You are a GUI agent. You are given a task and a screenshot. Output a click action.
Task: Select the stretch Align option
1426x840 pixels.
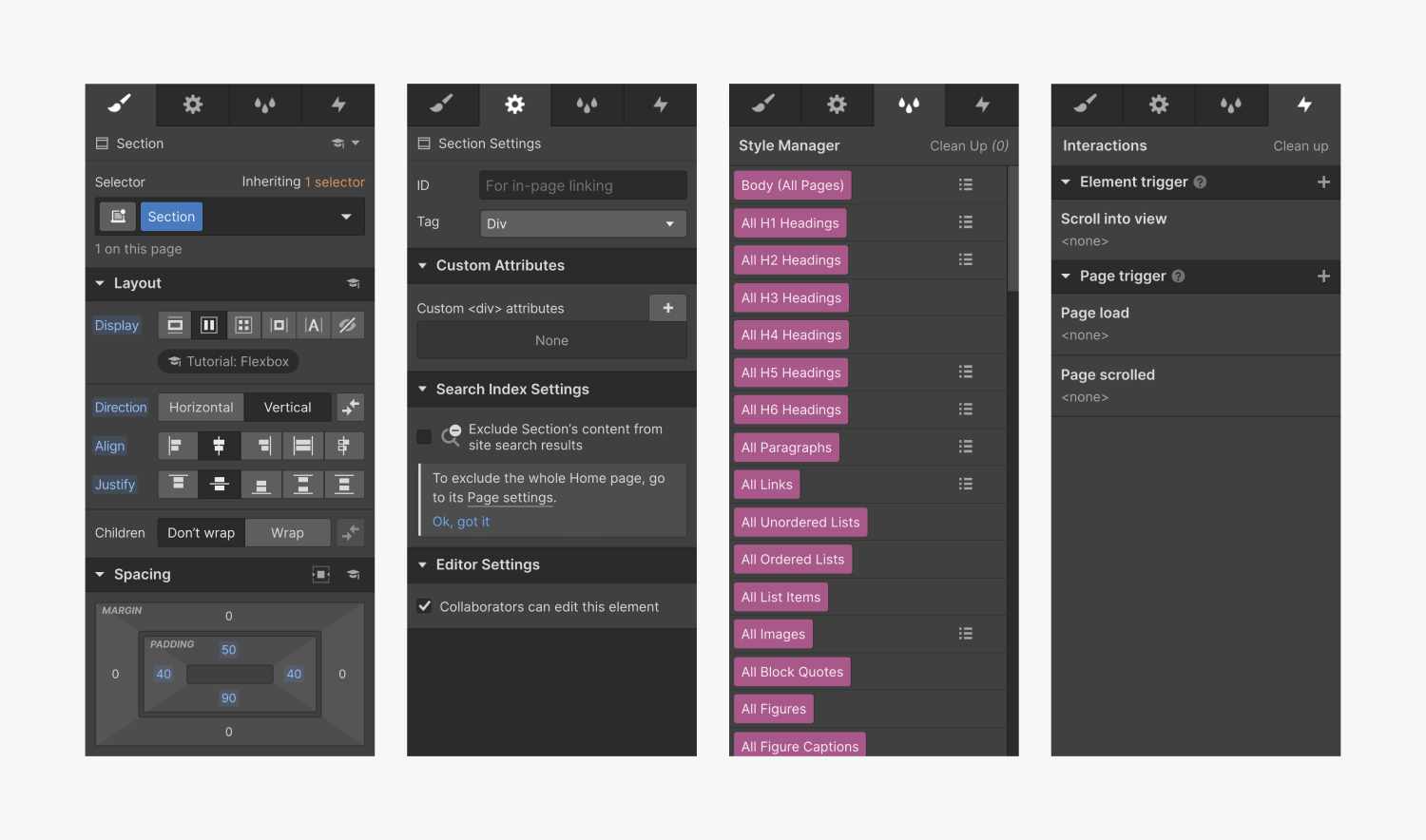302,445
